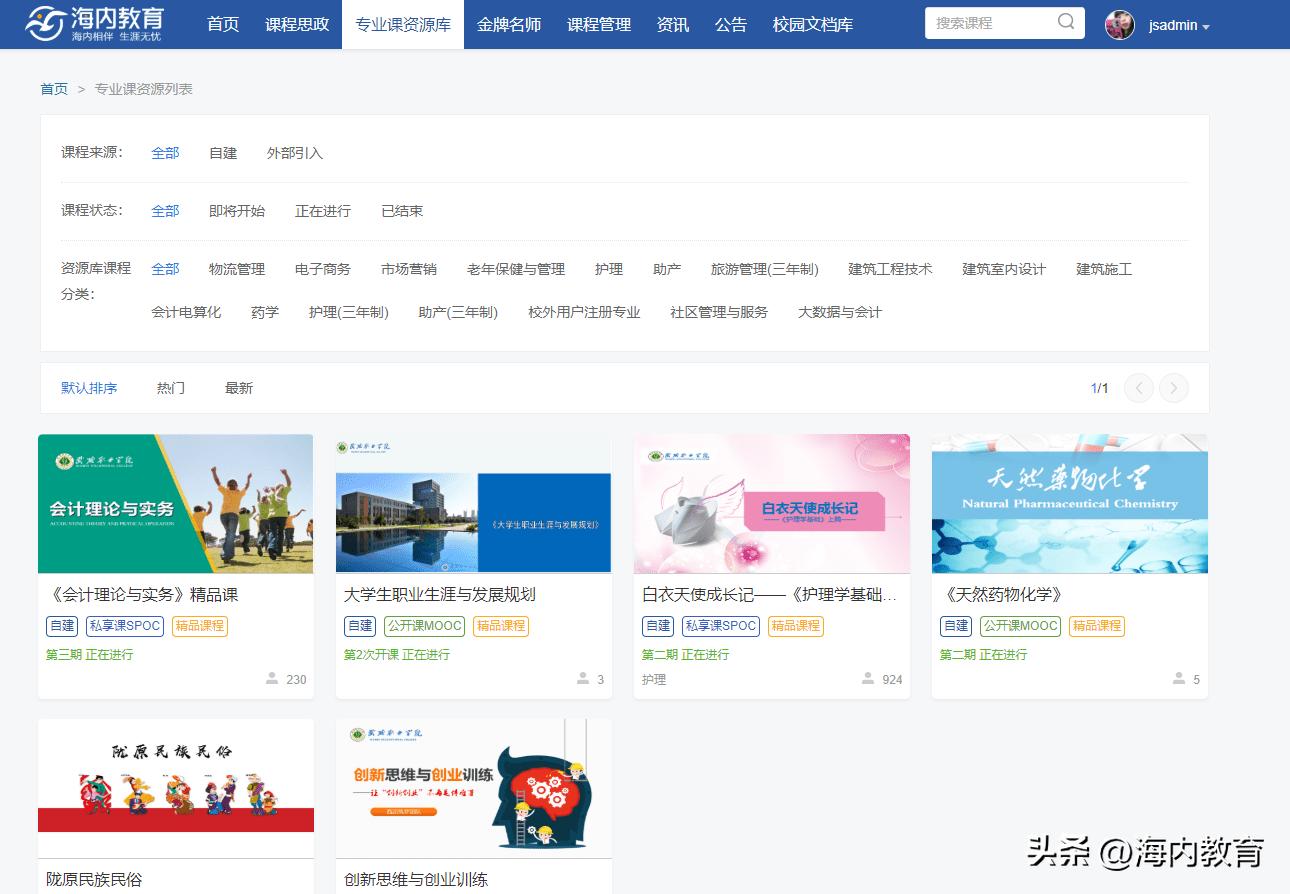Open the jsadmin user avatar
The height and width of the screenshot is (894, 1290).
pyautogui.click(x=1120, y=25)
